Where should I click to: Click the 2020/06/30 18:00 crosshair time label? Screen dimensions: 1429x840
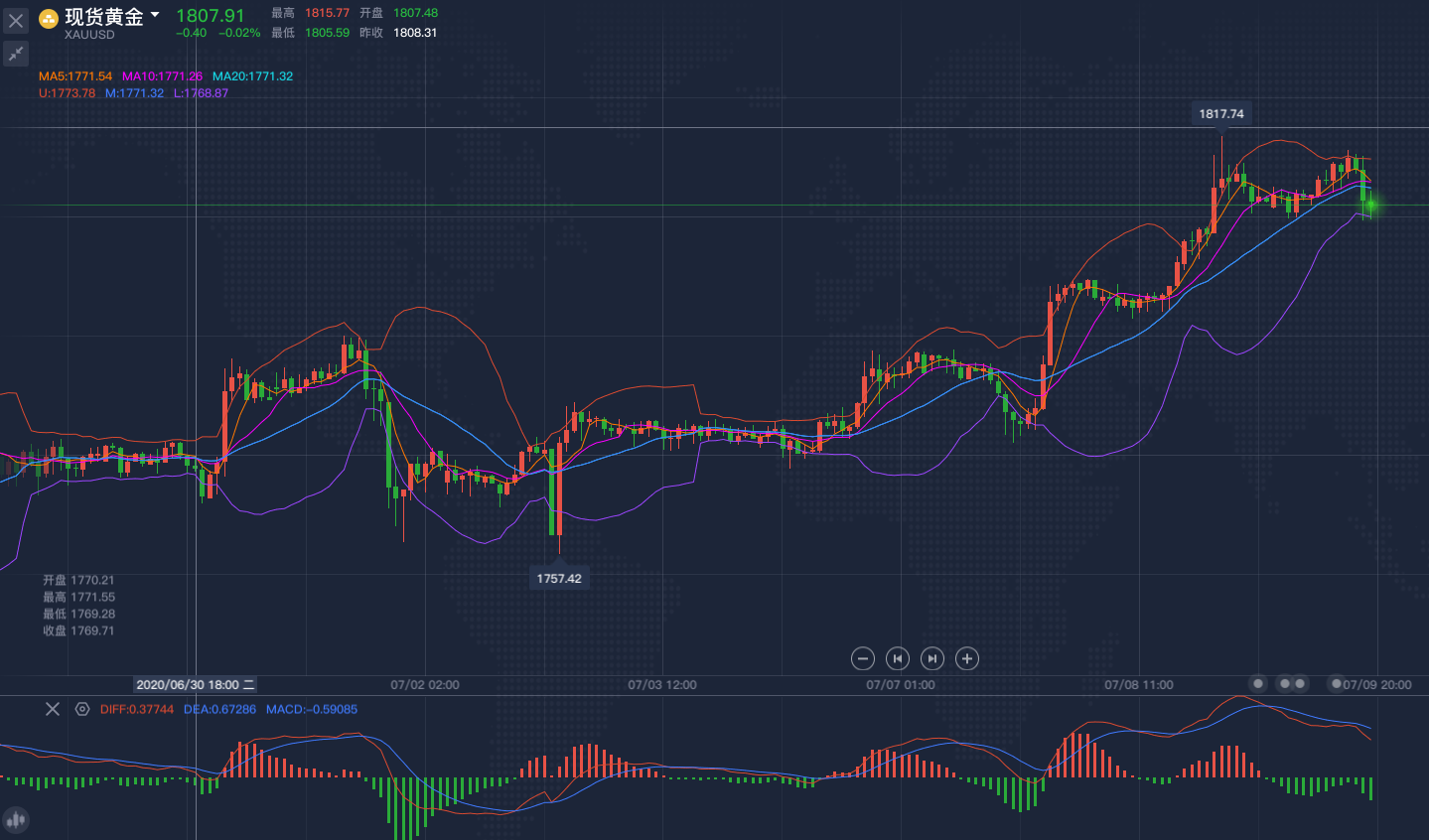[195, 685]
